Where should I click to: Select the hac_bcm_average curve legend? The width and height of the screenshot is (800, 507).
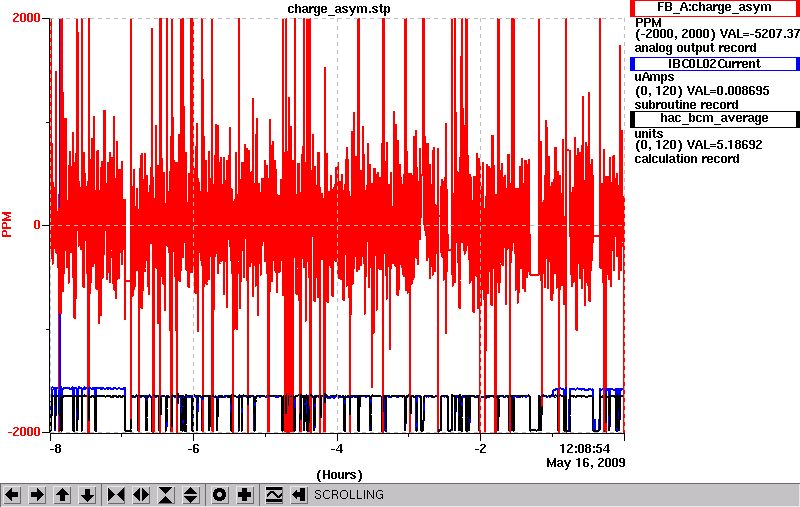click(714, 118)
